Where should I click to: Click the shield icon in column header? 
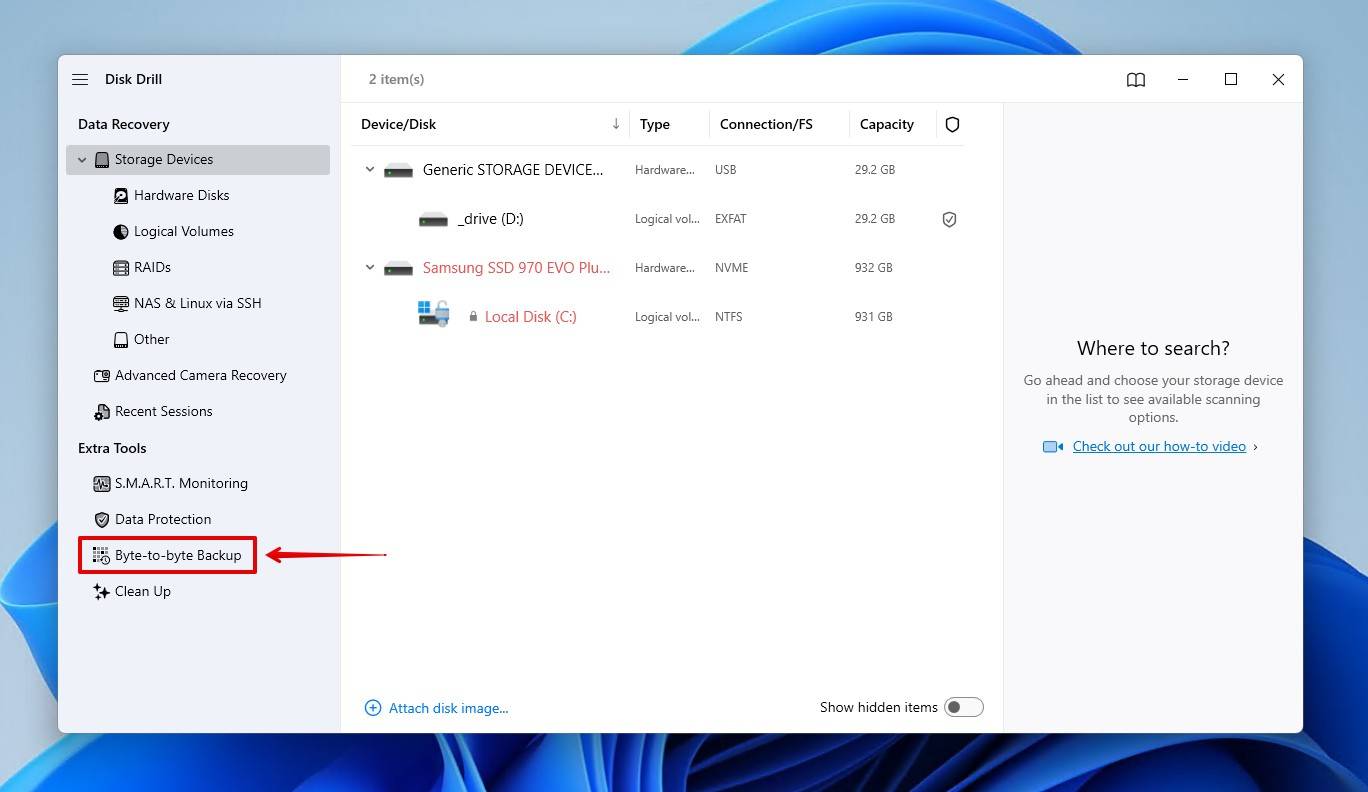click(x=952, y=124)
